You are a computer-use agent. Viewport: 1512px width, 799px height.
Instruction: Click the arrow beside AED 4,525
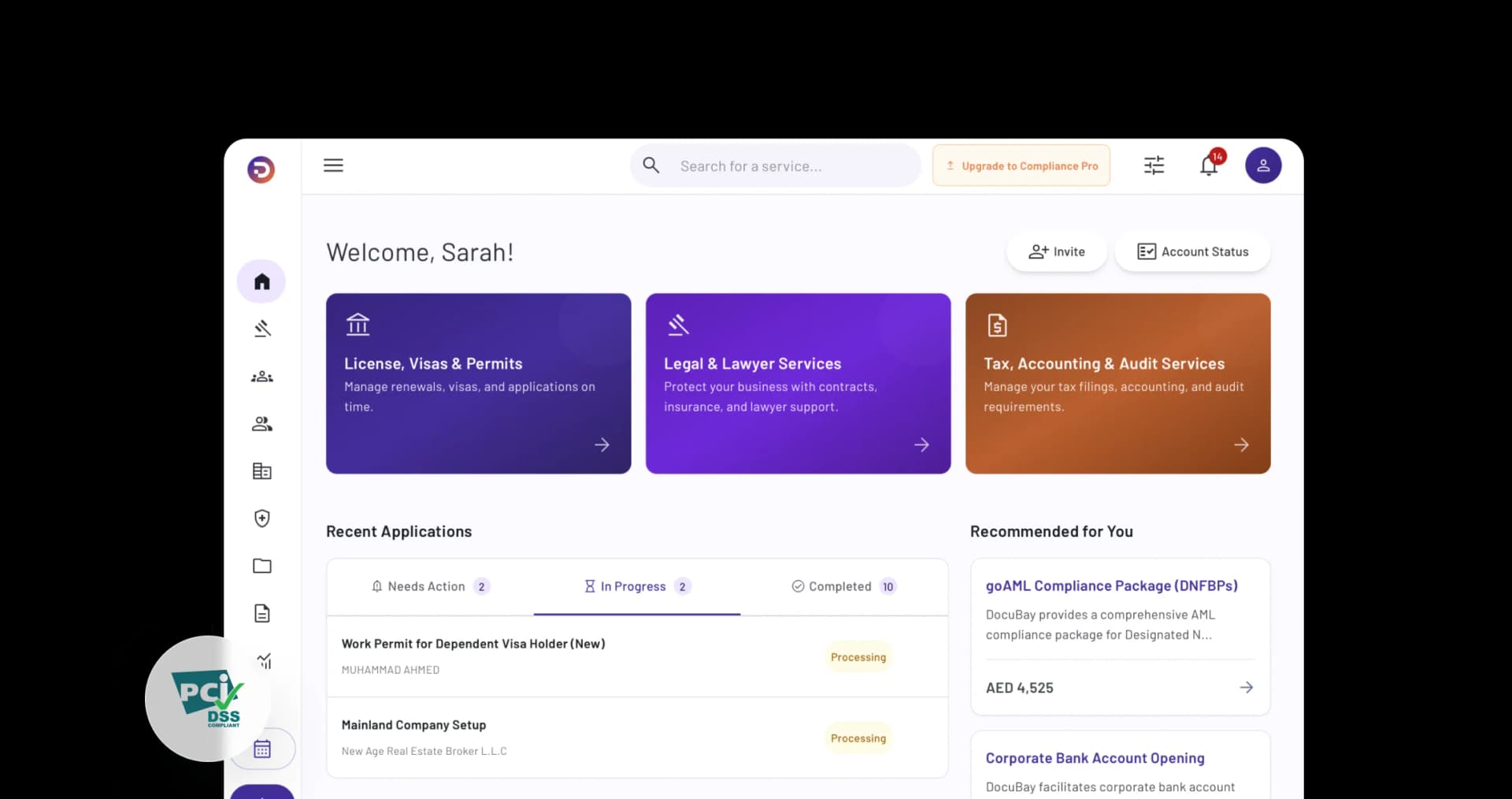(x=1246, y=688)
